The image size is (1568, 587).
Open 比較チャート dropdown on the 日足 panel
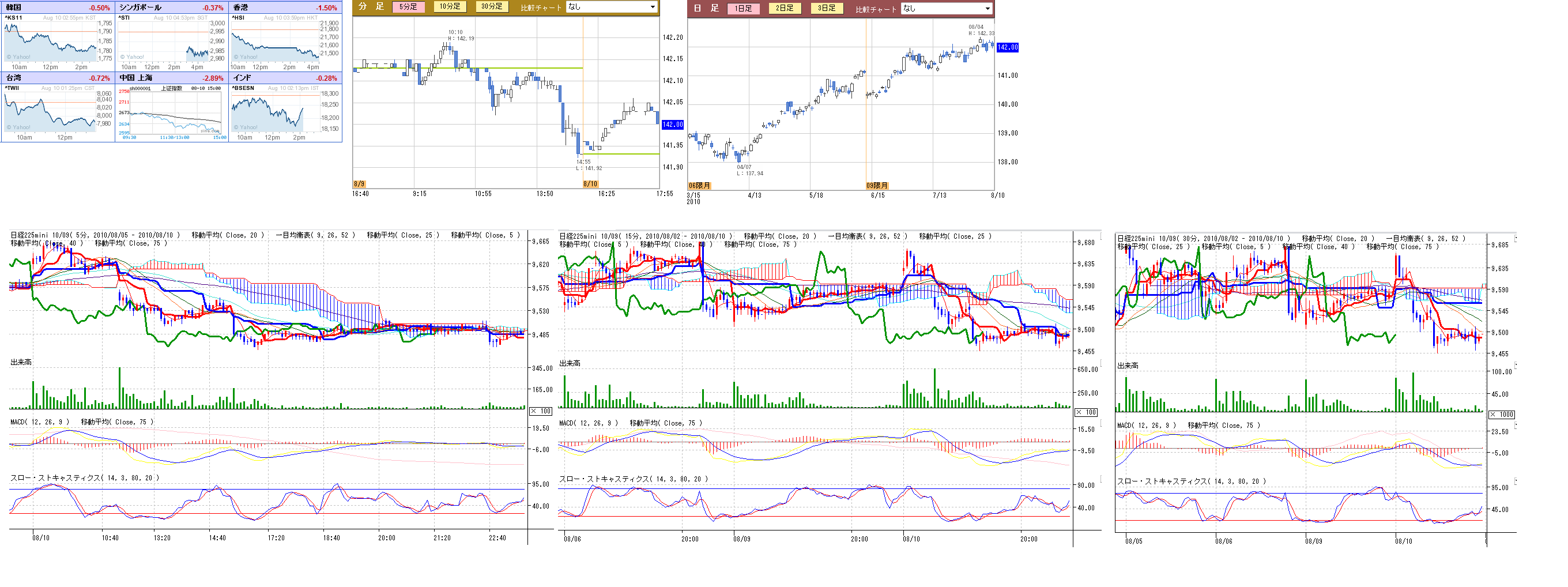(946, 9)
